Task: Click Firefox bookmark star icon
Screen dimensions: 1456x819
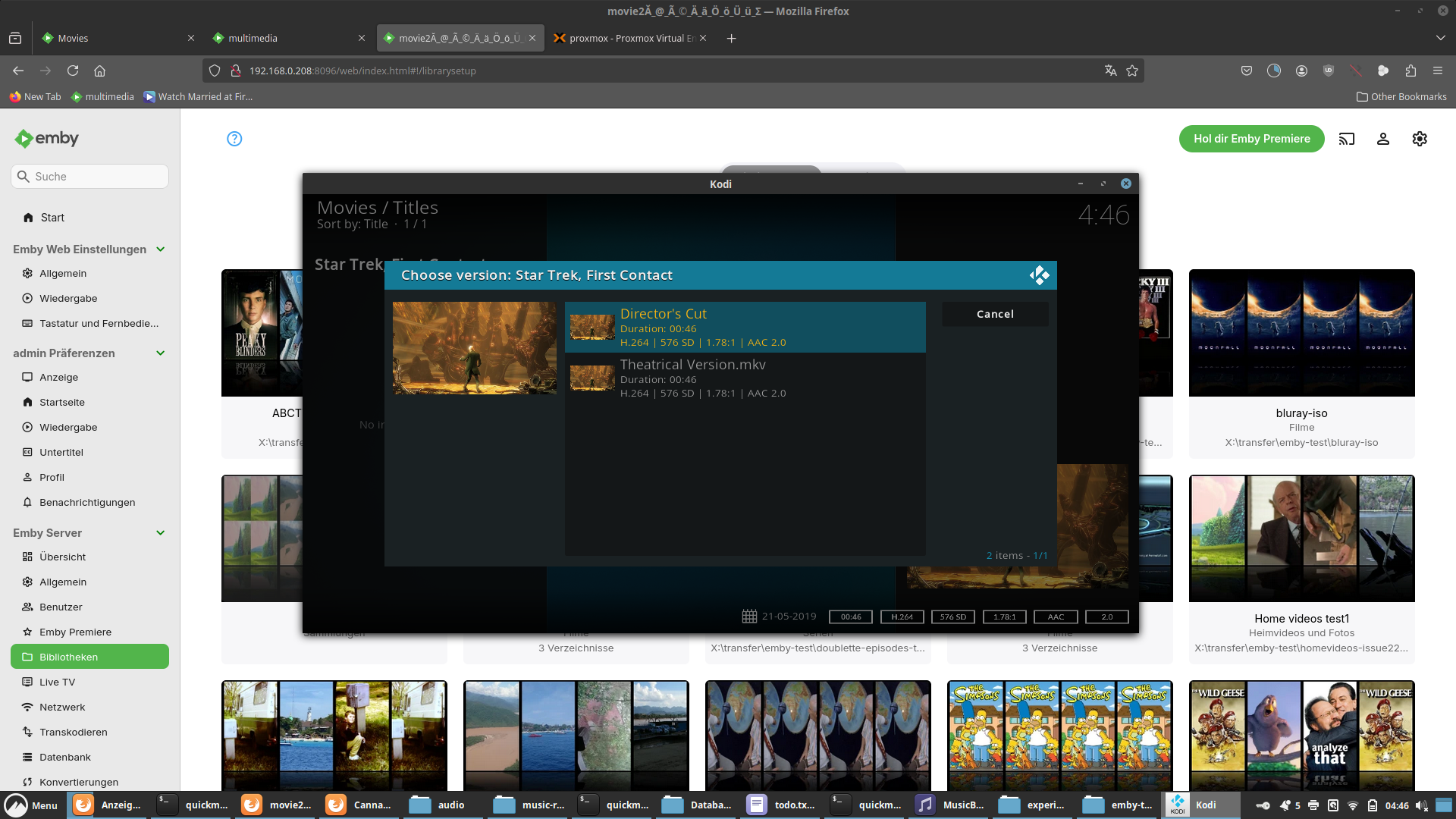Action: click(1132, 71)
